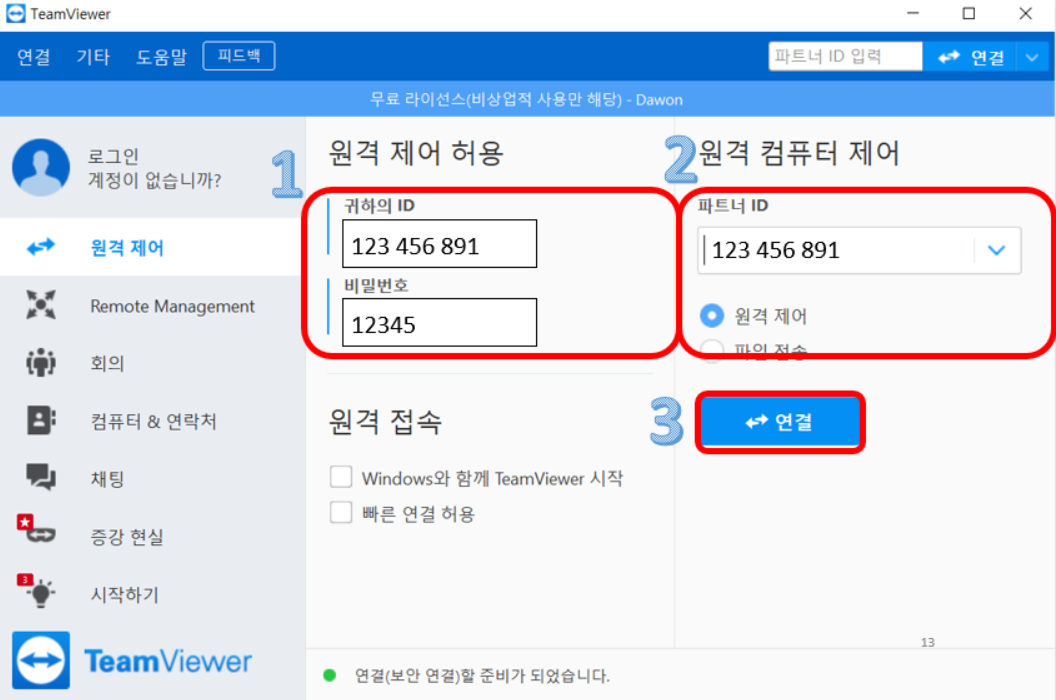Open 컴퓨터 & 연락처 section
This screenshot has height=700, width=1056.
[x=152, y=421]
